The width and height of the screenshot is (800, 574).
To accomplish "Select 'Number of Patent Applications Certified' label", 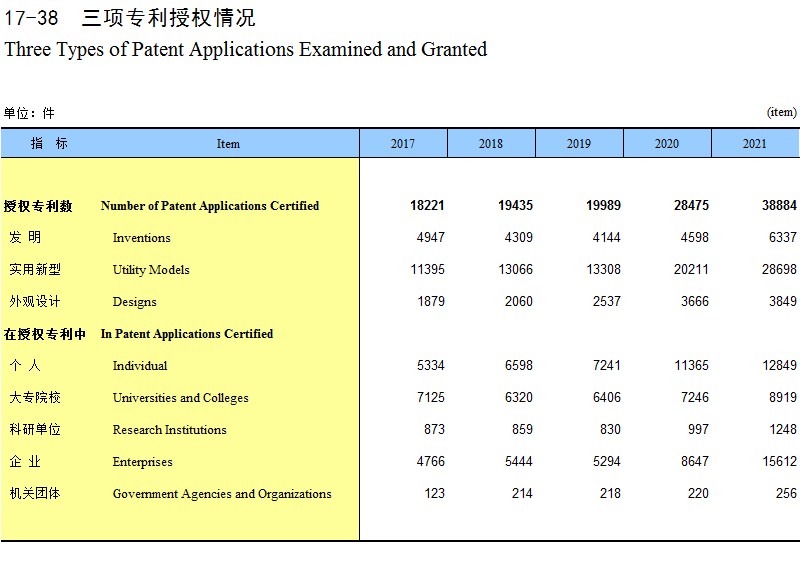I will click(210, 206).
